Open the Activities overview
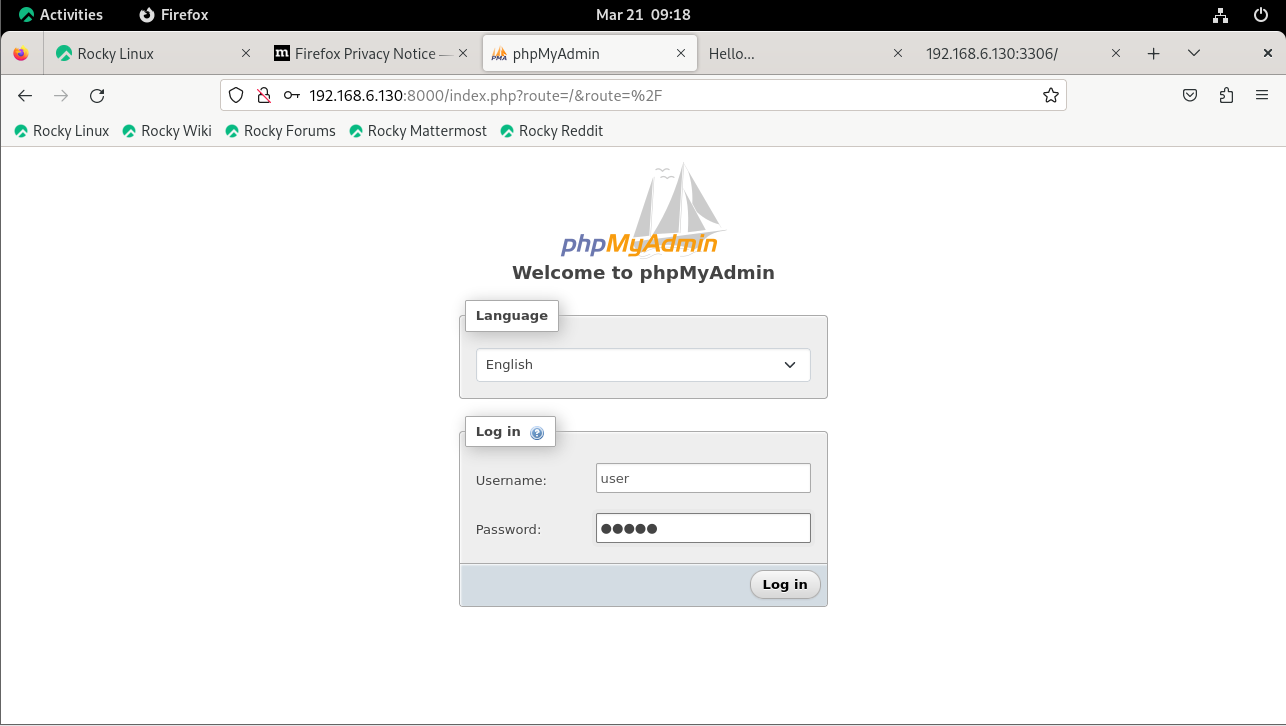The image size is (1286, 726). [61, 15]
